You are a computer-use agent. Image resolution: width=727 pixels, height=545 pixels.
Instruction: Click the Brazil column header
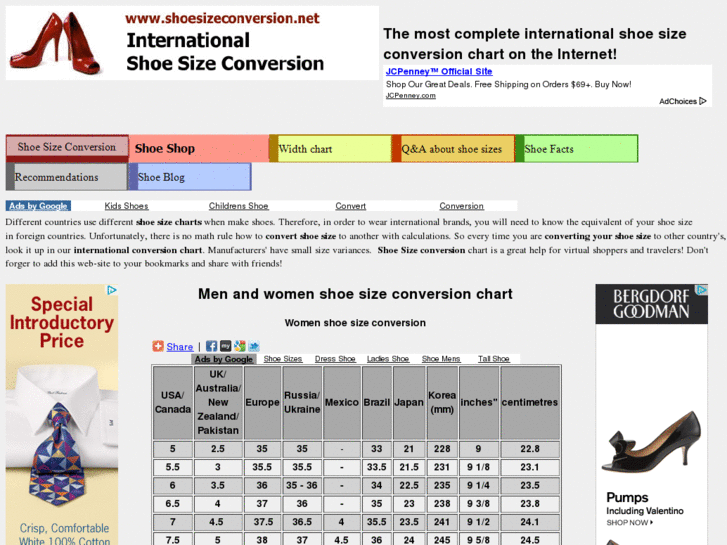pyautogui.click(x=376, y=402)
